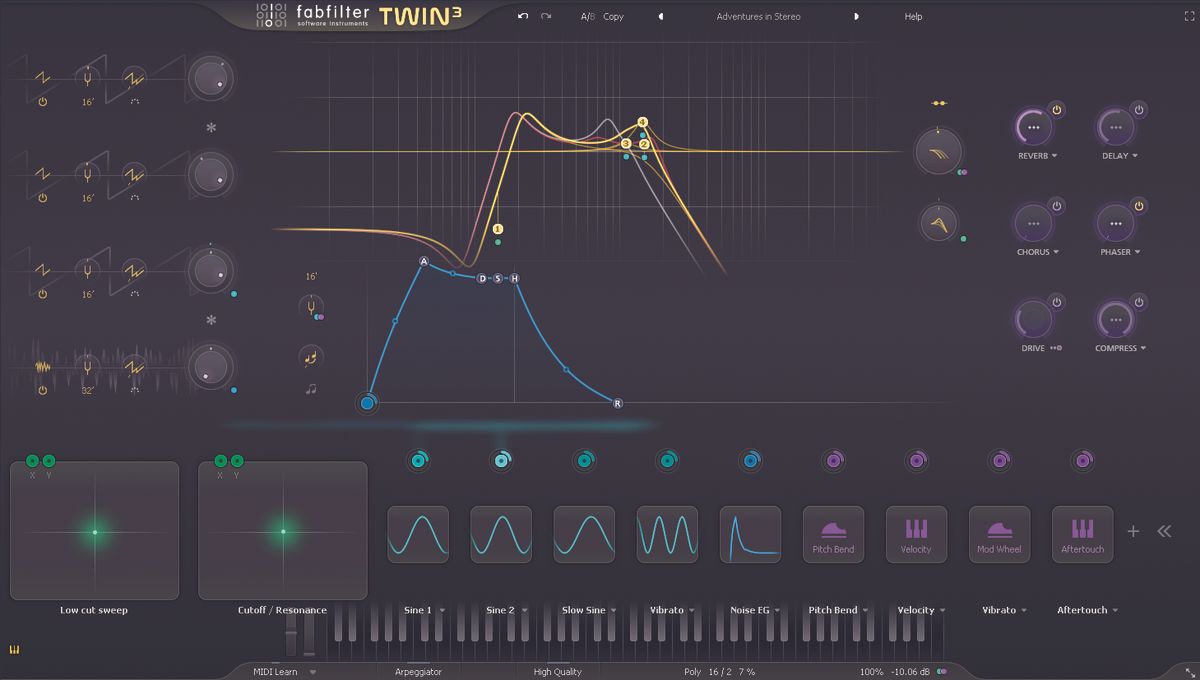Click the green XY pad for Low cut sweep
The height and width of the screenshot is (680, 1200).
coord(94,530)
